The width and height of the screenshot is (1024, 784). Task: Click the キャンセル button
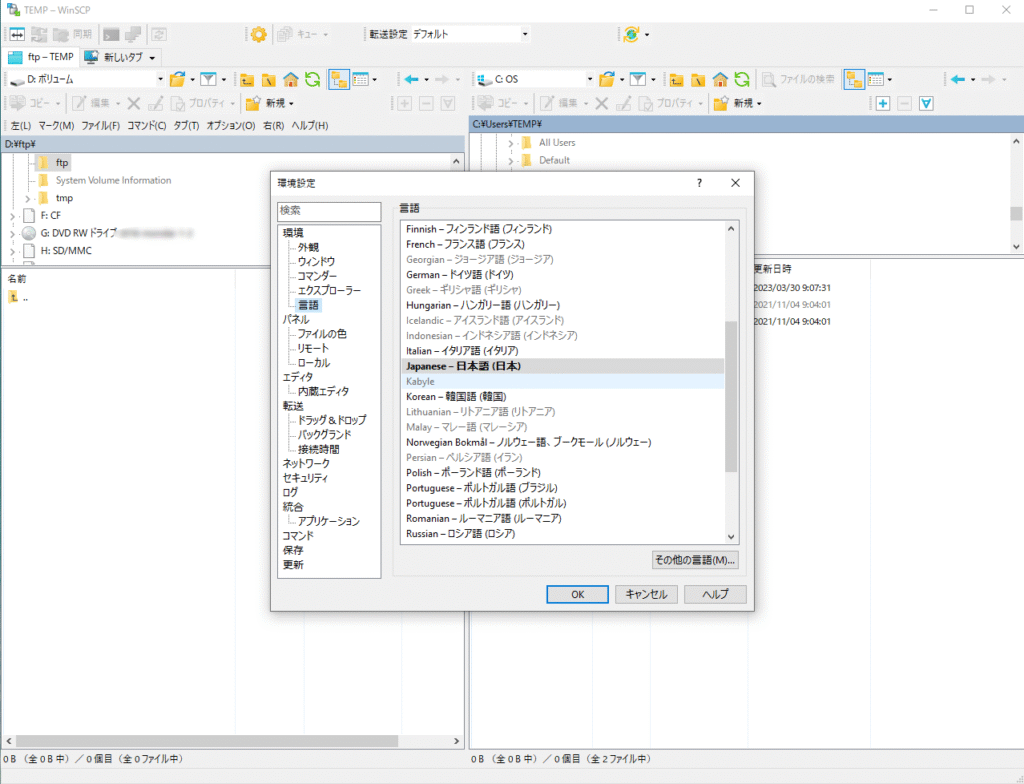point(646,595)
